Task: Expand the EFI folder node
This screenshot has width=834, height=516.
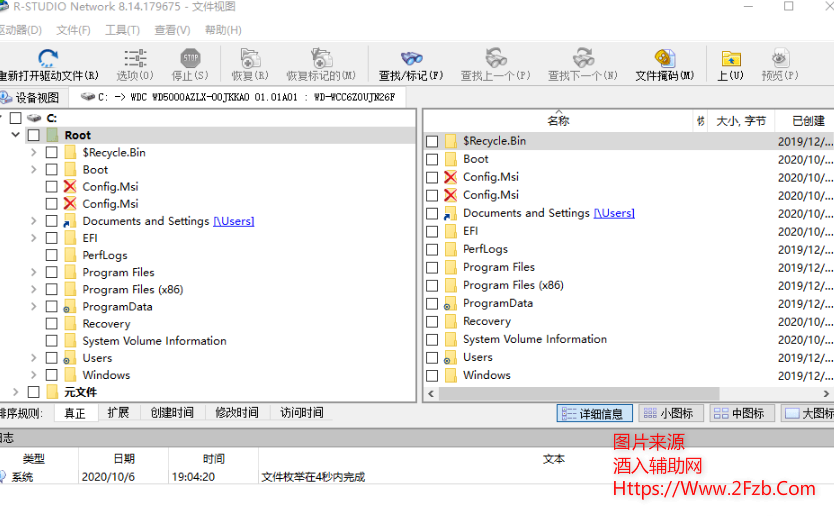Action: click(x=34, y=238)
